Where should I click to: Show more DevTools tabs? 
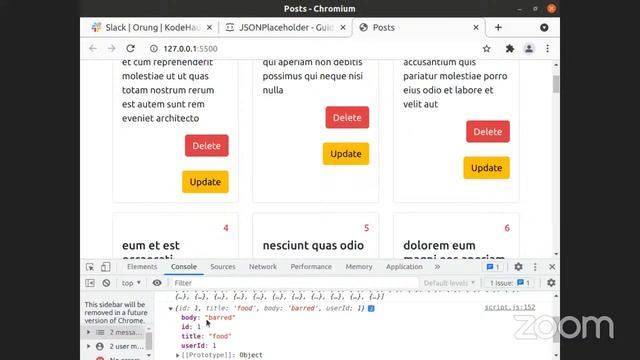tap(437, 267)
